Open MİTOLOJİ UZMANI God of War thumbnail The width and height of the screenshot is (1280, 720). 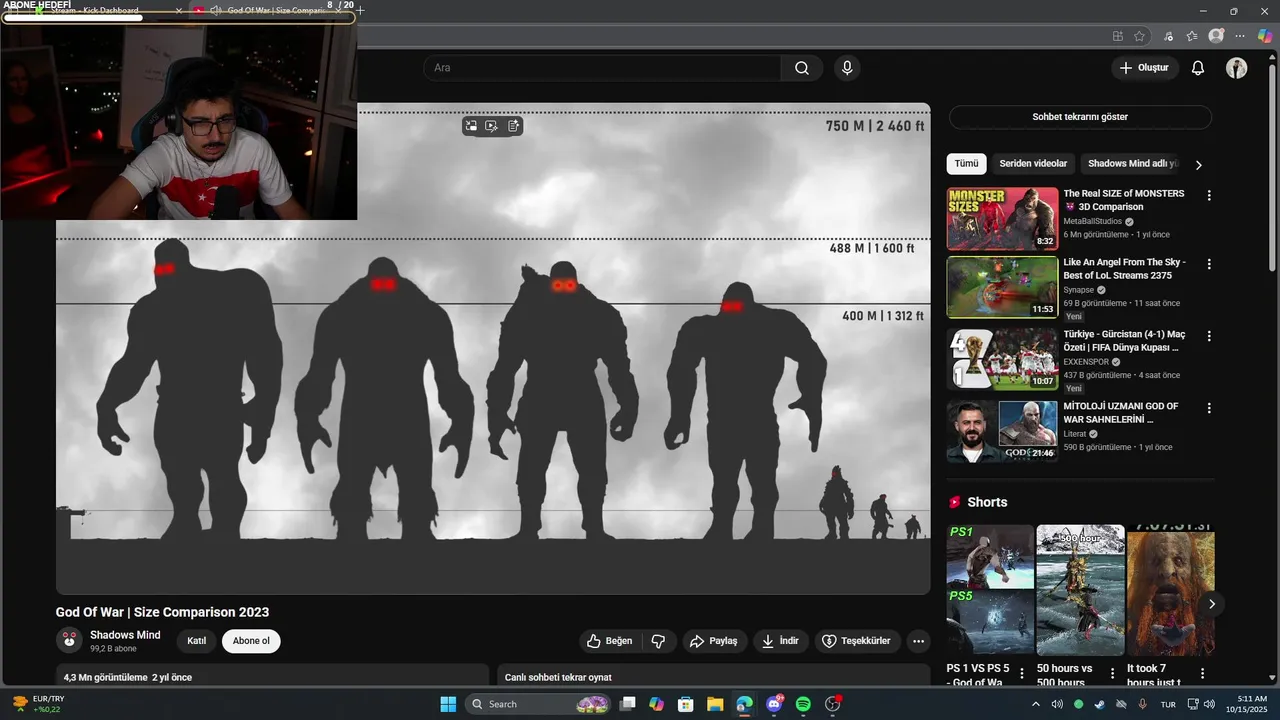(1002, 431)
